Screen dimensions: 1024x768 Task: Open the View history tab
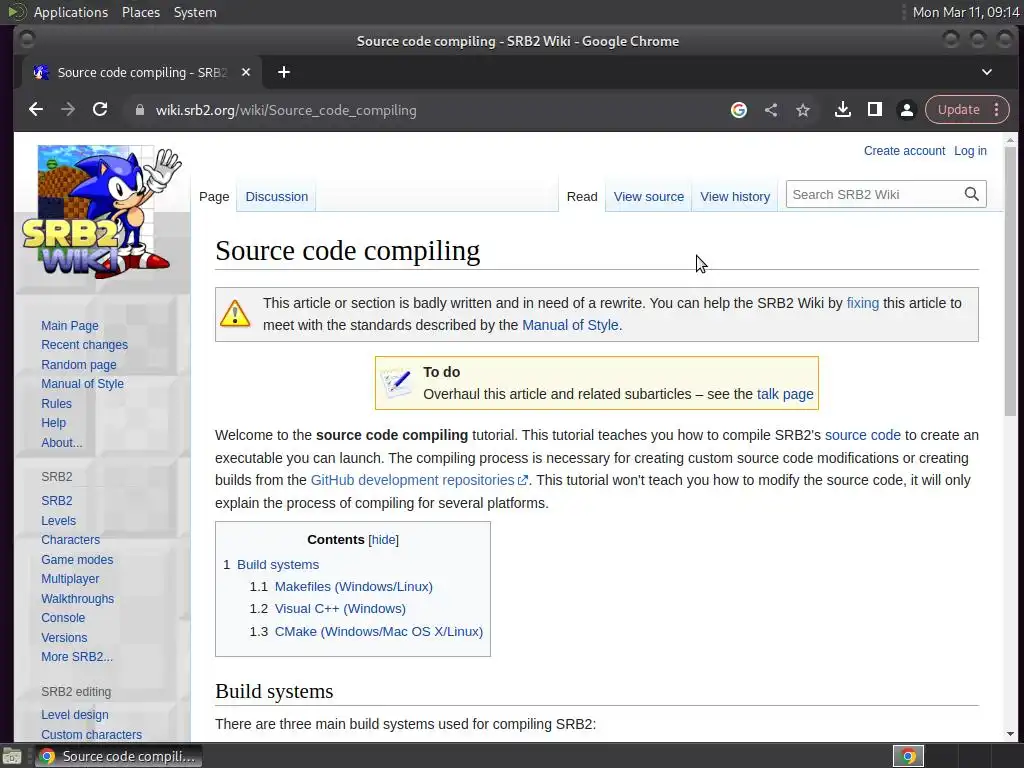735,197
